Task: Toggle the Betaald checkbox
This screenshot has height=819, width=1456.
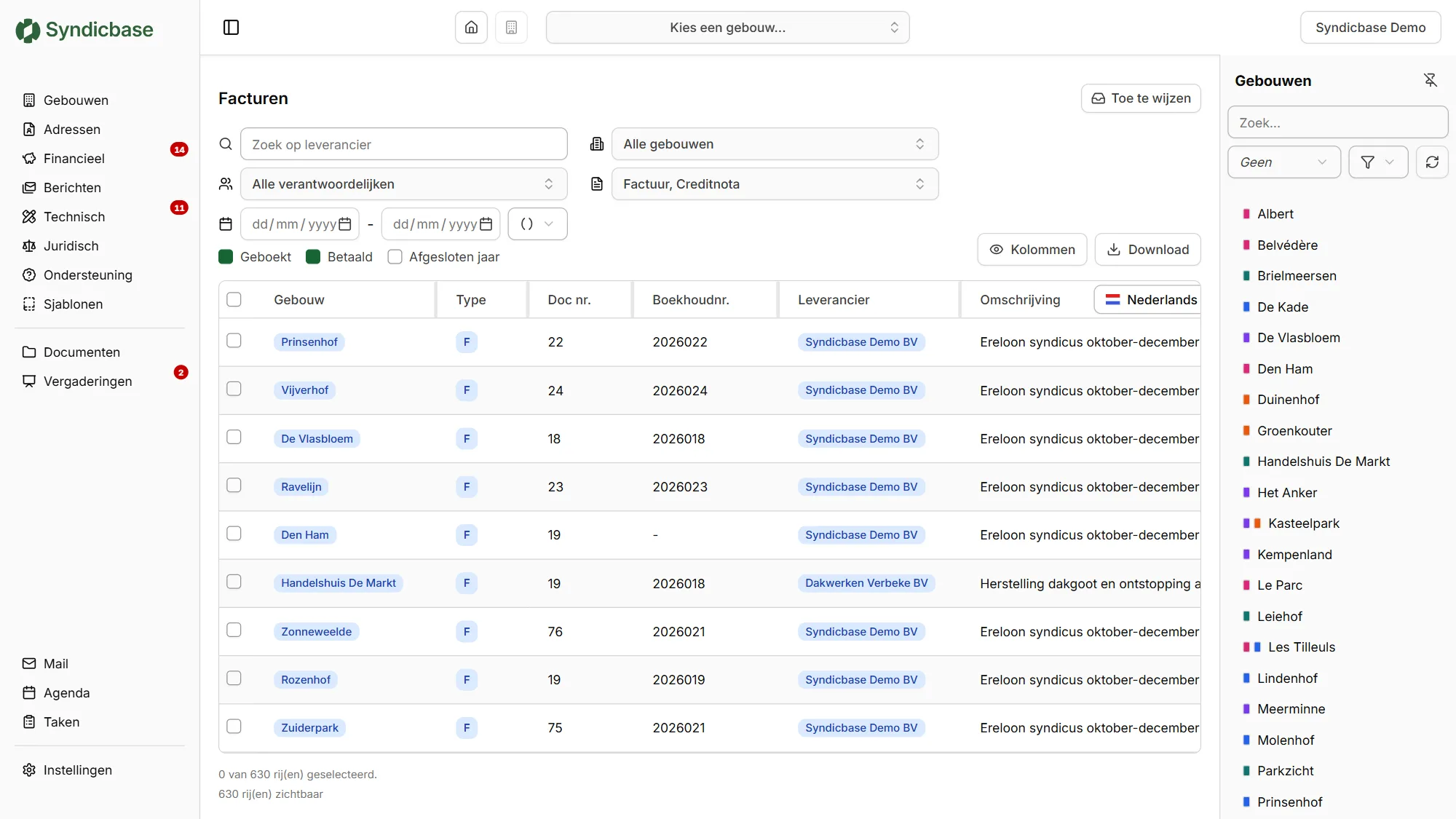Action: (313, 256)
